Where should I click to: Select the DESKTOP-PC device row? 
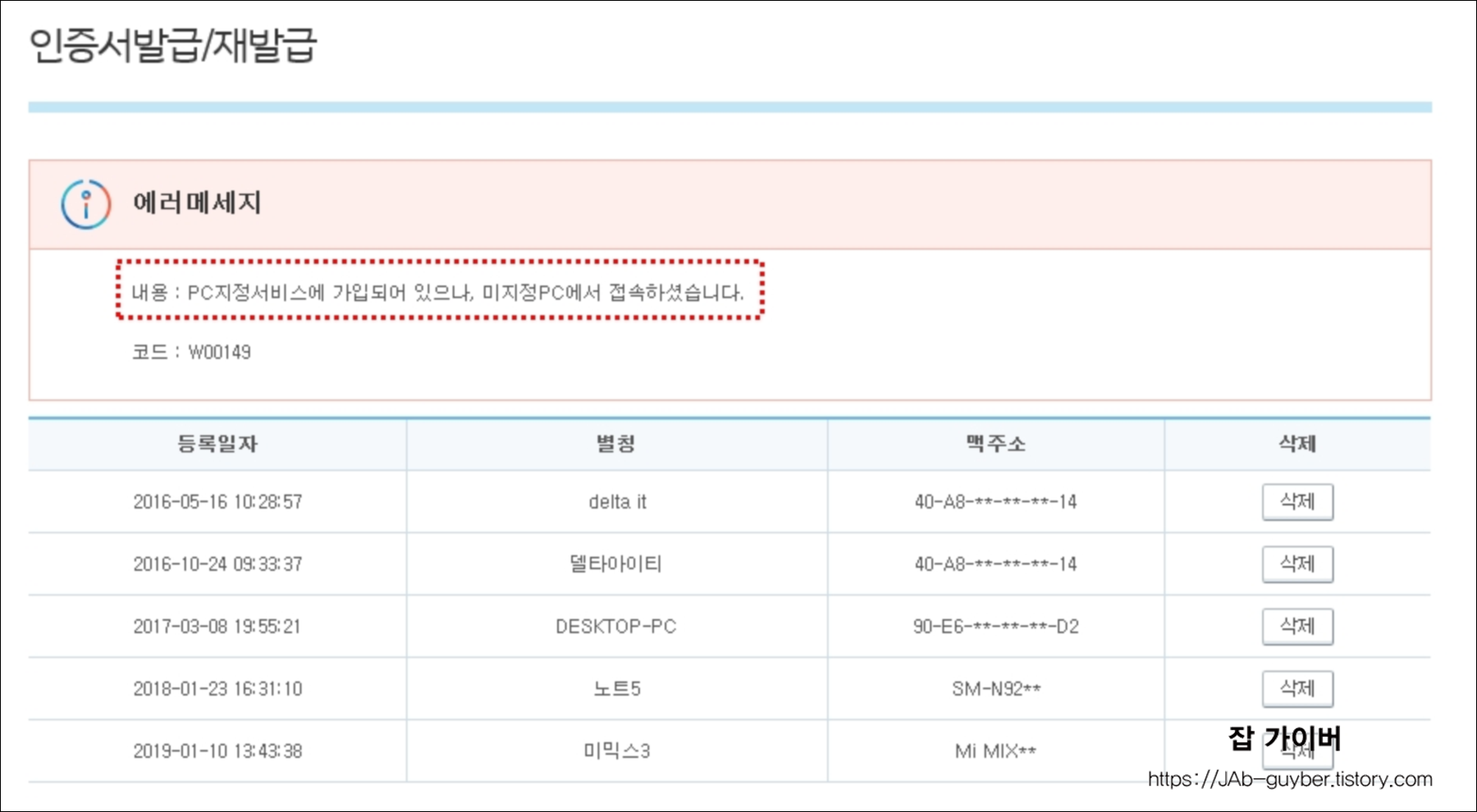click(615, 626)
